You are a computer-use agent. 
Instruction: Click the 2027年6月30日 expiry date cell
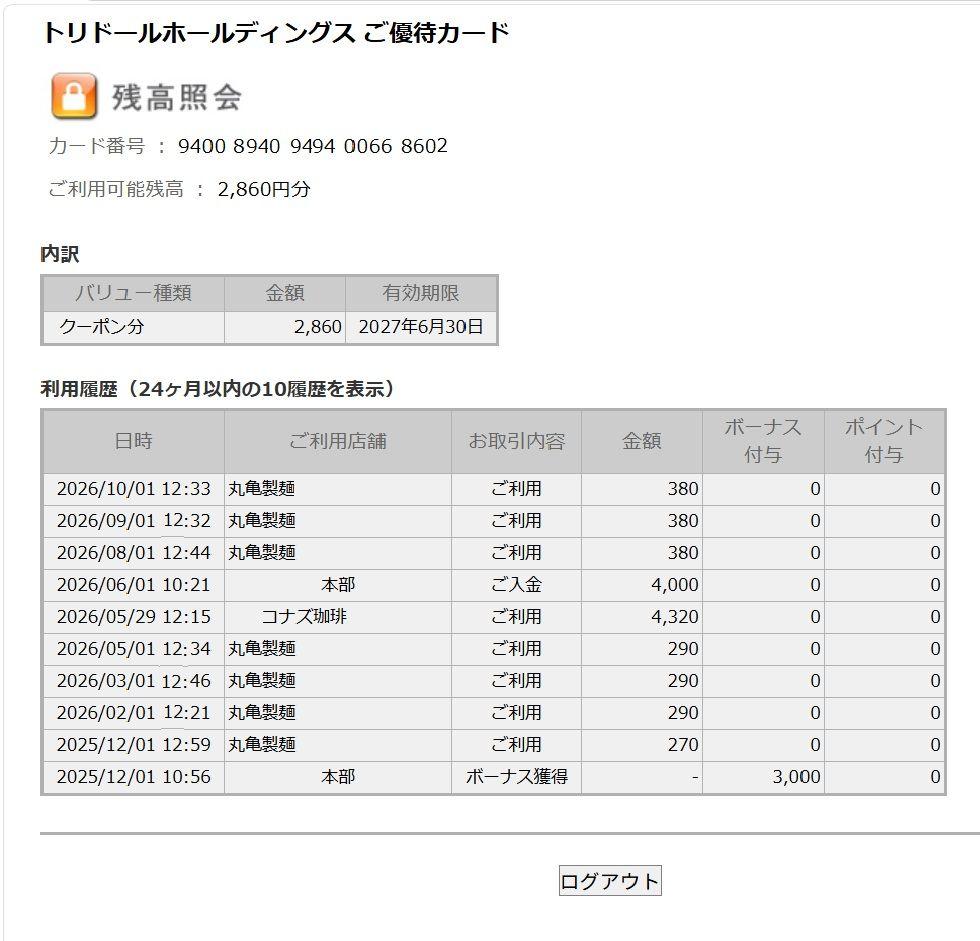coord(421,327)
